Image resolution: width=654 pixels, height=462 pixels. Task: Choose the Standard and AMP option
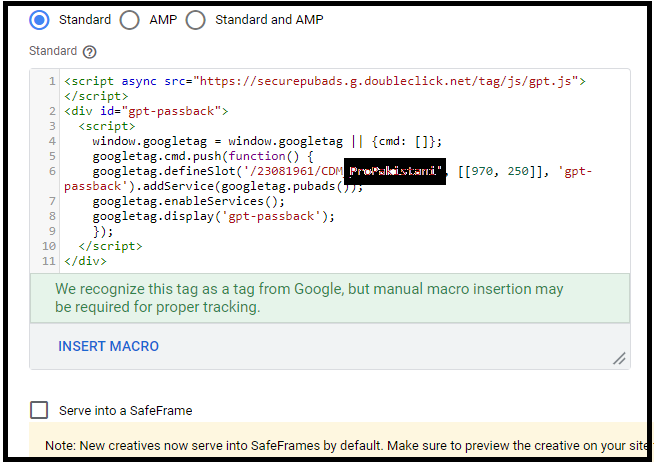pos(196,20)
